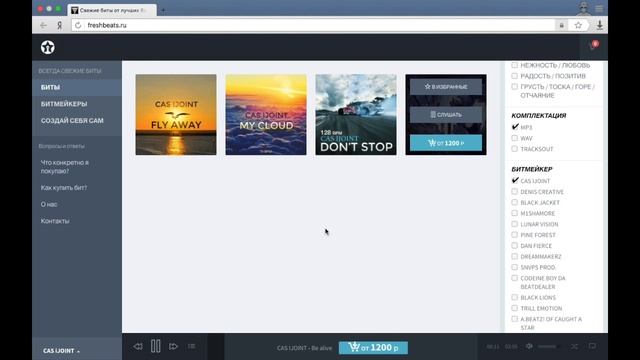This screenshot has width=640, height=360.
Task: Click the FreshBeats star logo
Action: (48, 47)
